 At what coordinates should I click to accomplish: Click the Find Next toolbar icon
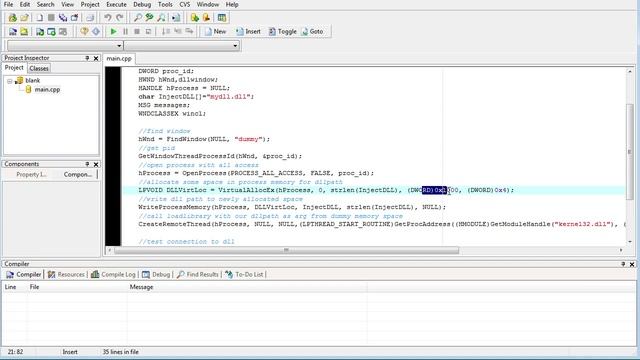[x=162, y=18]
